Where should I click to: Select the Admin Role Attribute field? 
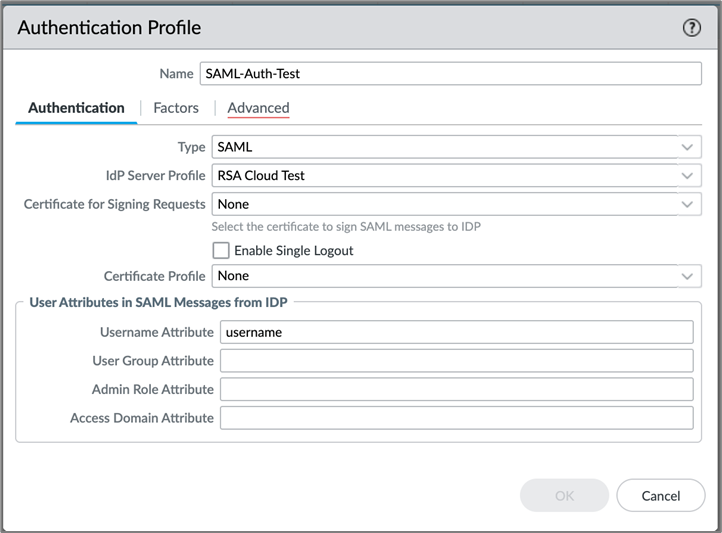[x=456, y=389]
